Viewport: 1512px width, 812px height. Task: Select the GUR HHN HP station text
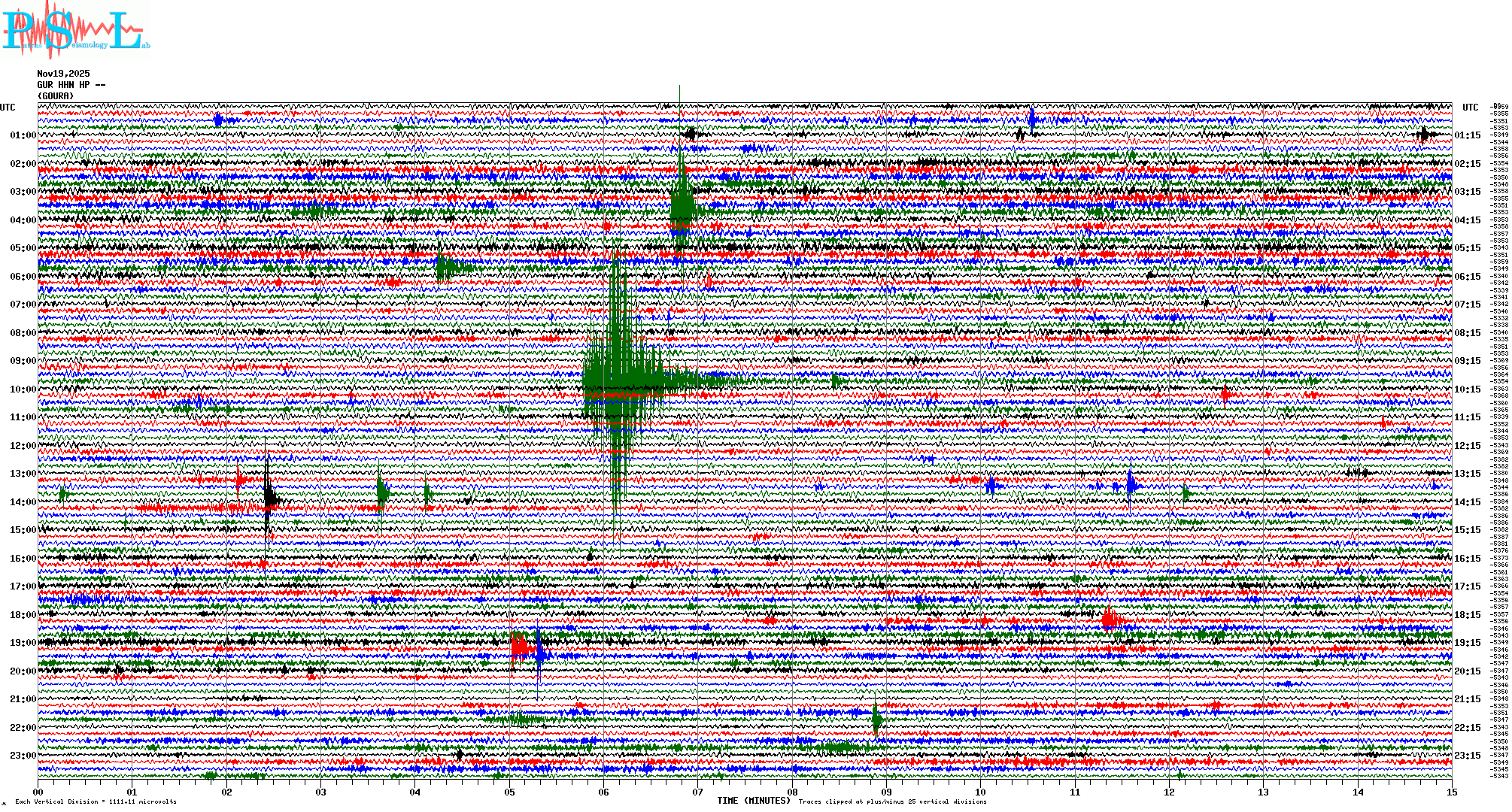tap(68, 85)
